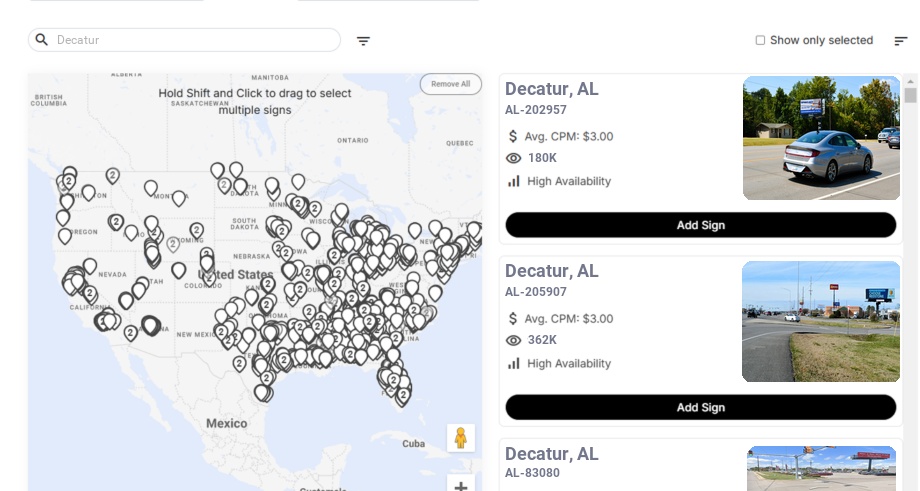
Task: Click the Remove All button on map
Action: (450, 84)
